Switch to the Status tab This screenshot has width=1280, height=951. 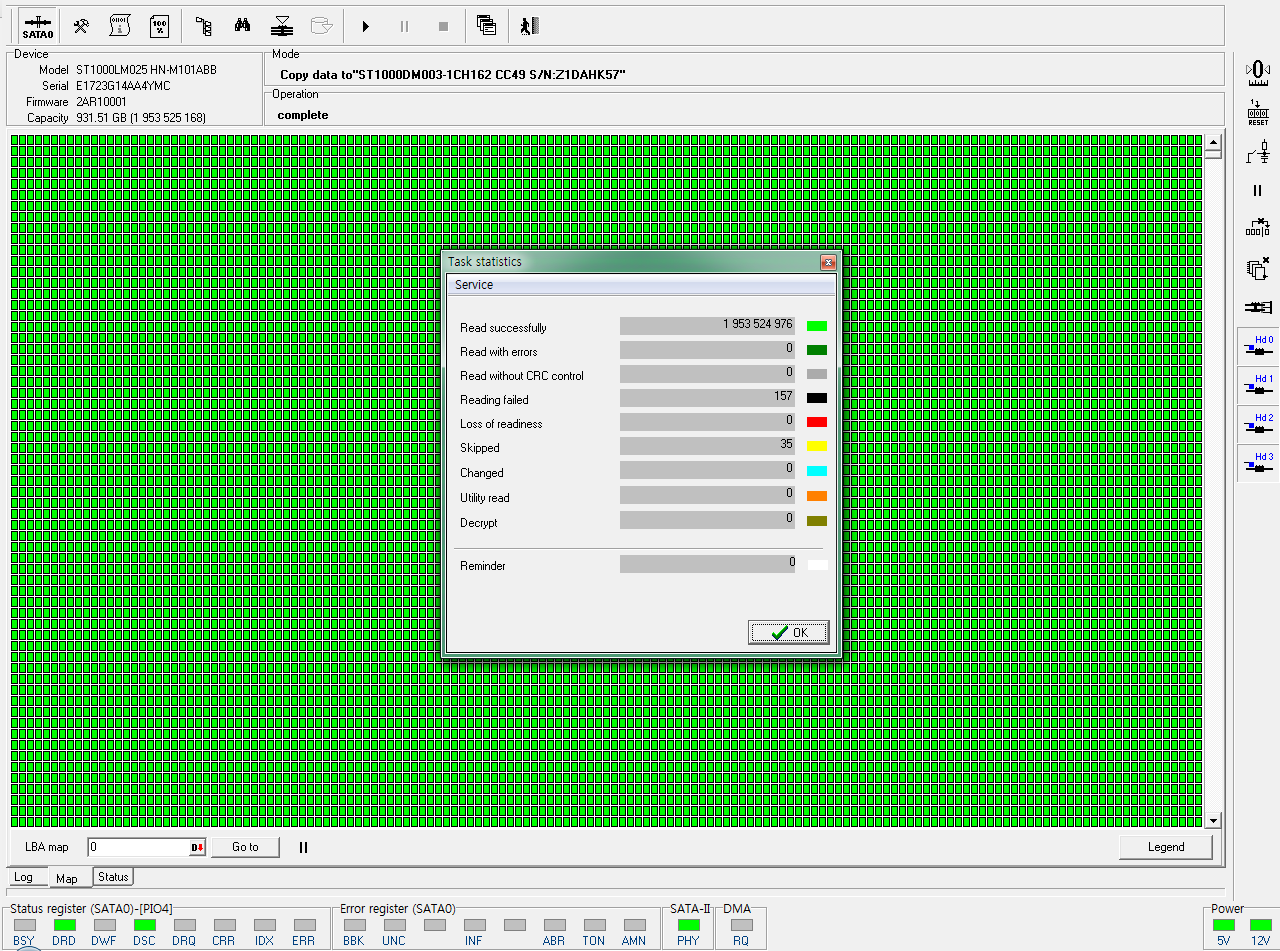113,877
